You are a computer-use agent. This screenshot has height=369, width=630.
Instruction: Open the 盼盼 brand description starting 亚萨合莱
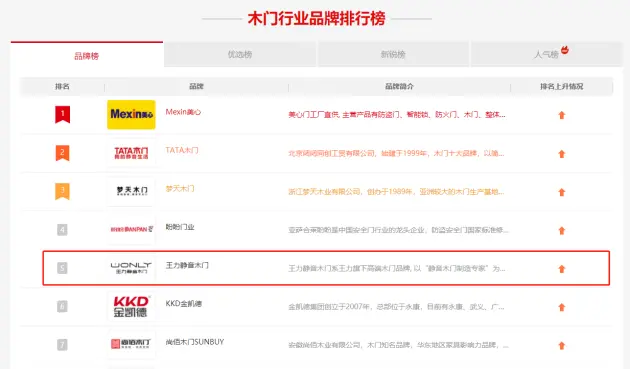(x=399, y=230)
